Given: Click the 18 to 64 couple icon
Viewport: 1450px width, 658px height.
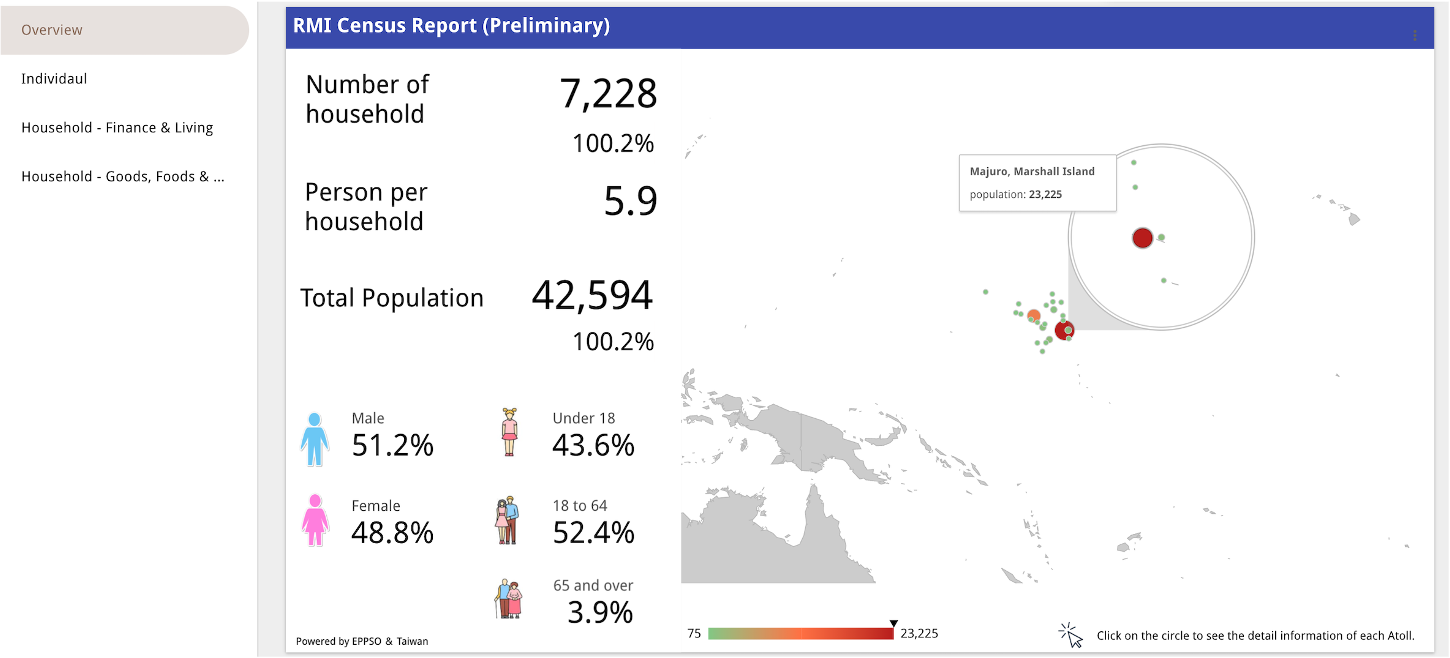Looking at the screenshot, I should coord(507,521).
